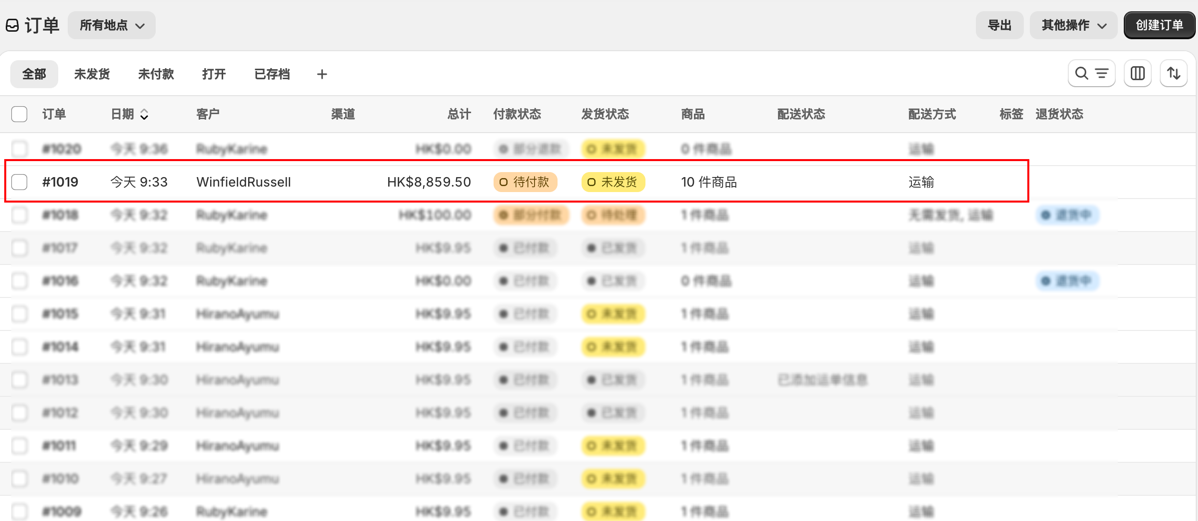Click the 未发货 badge on order #1019
The image size is (1198, 521).
(x=614, y=183)
